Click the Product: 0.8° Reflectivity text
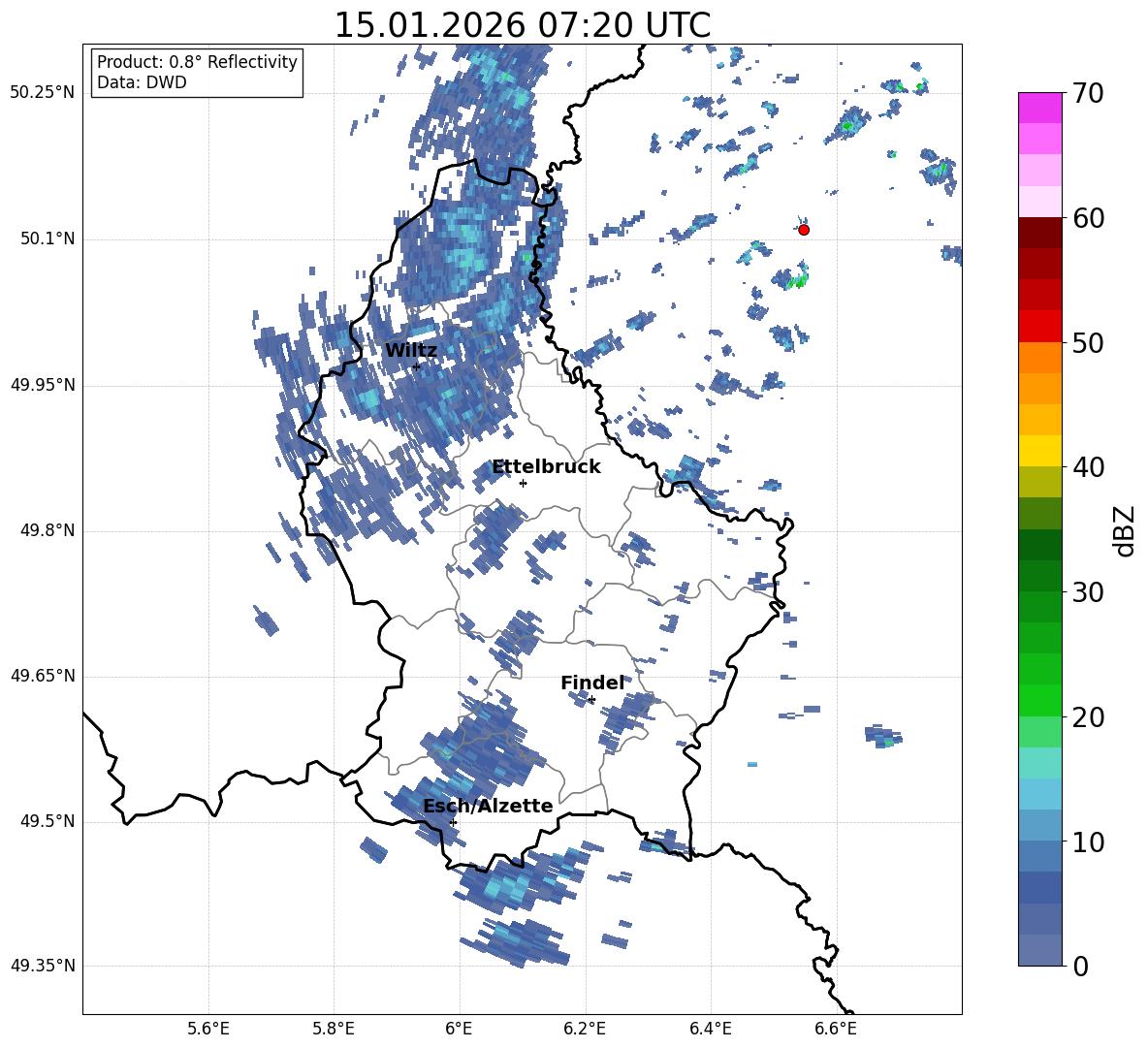The width and height of the screenshot is (1148, 1048). click(197, 62)
